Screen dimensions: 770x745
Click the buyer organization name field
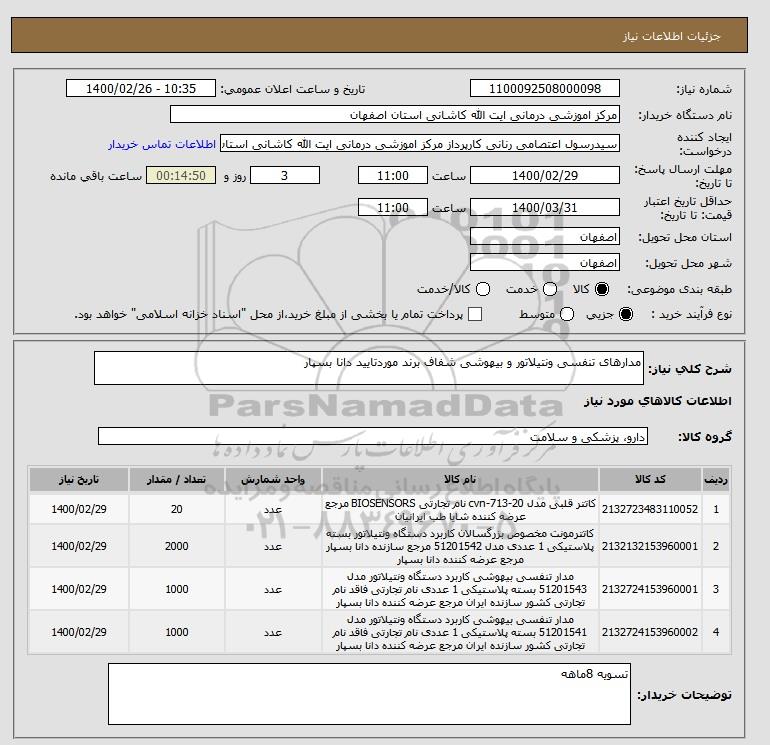[395, 115]
